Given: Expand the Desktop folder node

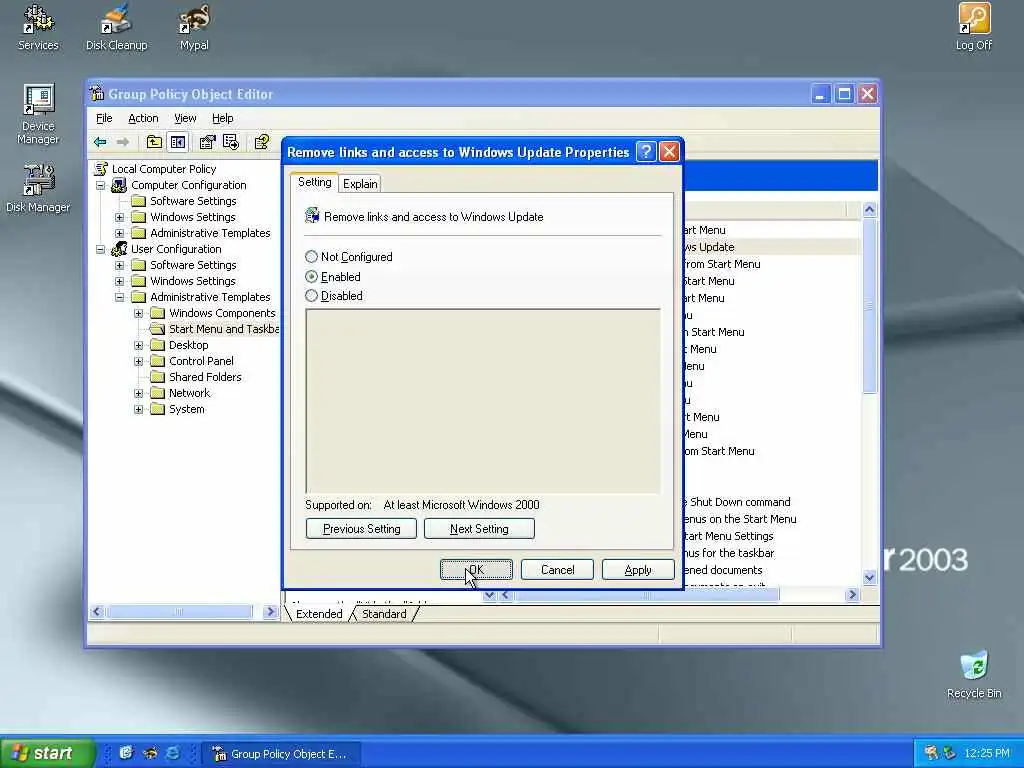Looking at the screenshot, I should click(x=138, y=345).
